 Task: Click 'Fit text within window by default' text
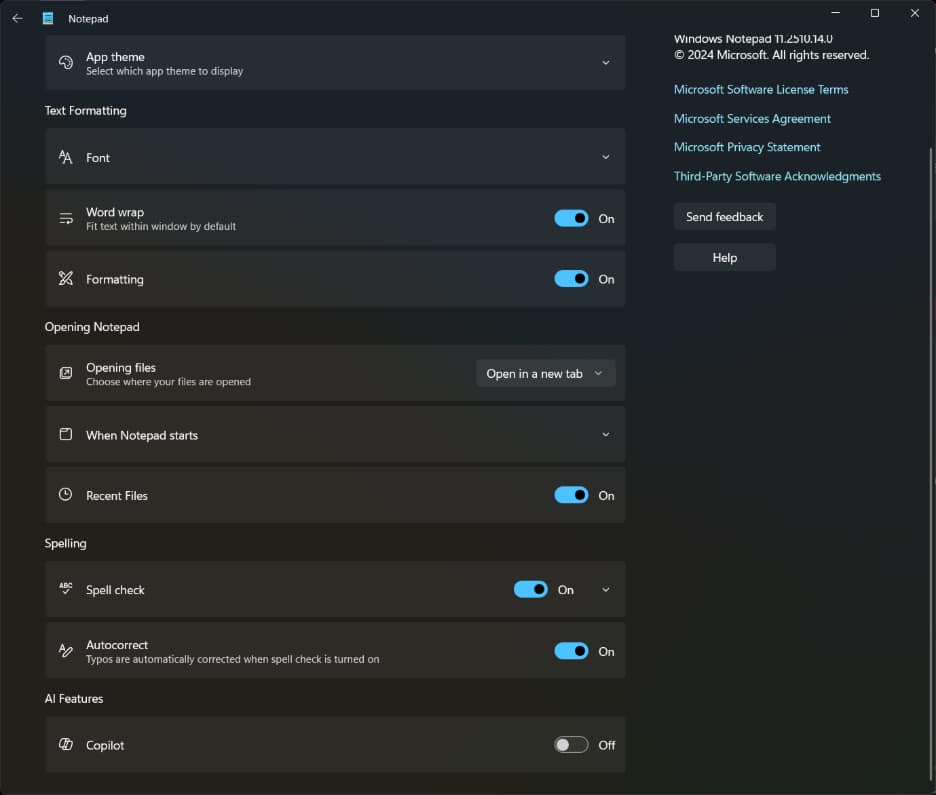point(161,226)
